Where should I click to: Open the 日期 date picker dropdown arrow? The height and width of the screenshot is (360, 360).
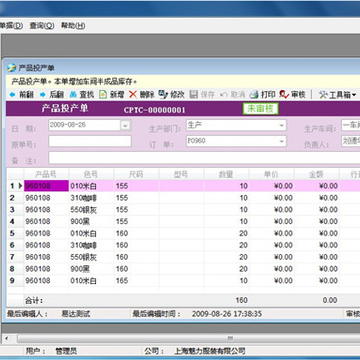(x=125, y=125)
